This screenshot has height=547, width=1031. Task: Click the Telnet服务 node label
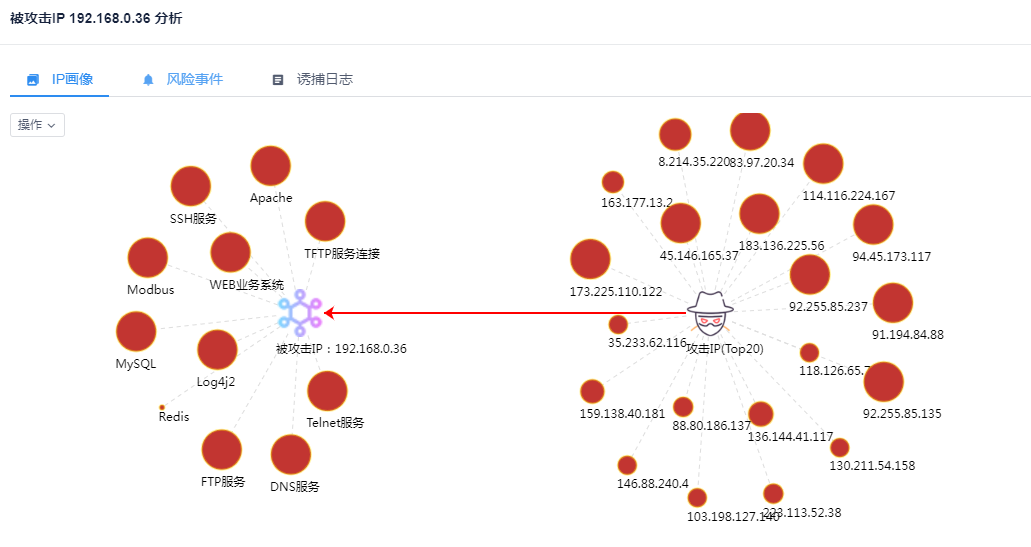335,423
